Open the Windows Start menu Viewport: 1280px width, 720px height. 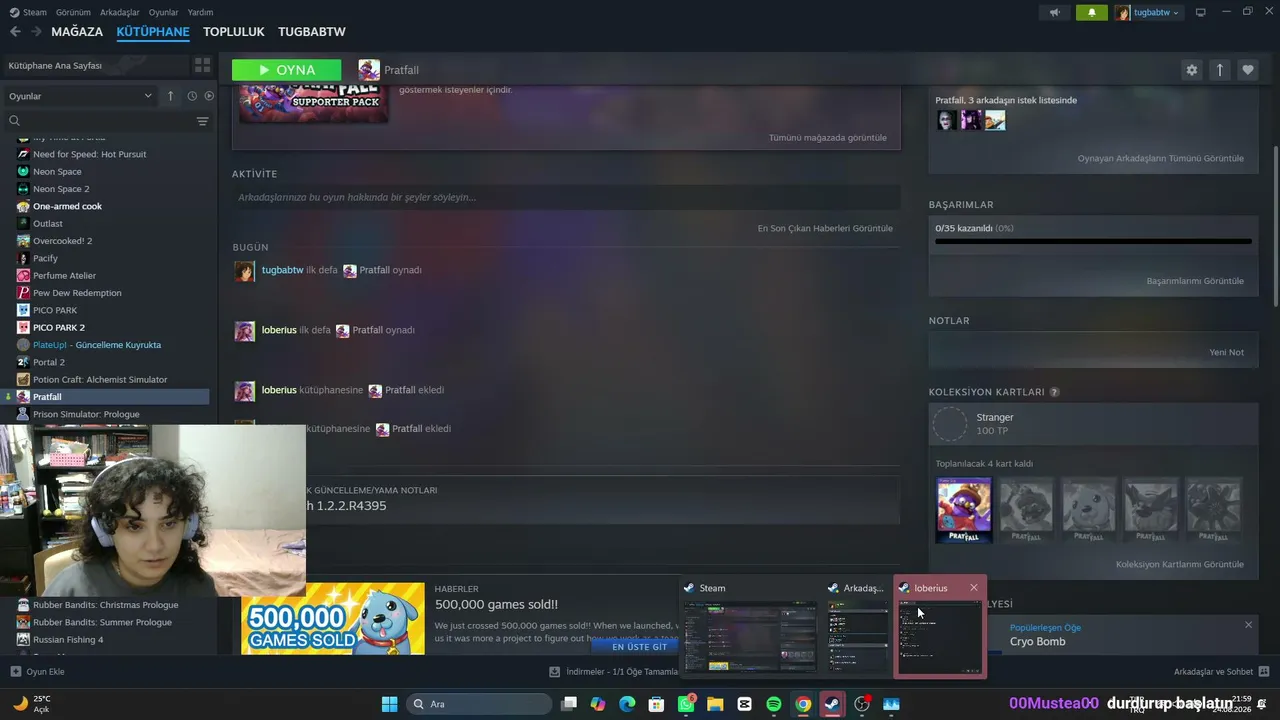(x=389, y=704)
